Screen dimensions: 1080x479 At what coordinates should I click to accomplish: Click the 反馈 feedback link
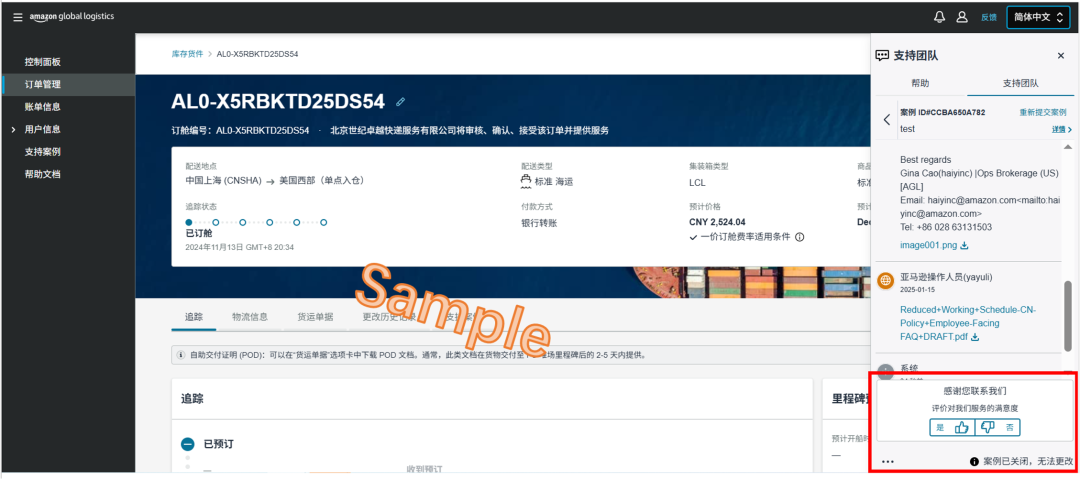coord(988,17)
